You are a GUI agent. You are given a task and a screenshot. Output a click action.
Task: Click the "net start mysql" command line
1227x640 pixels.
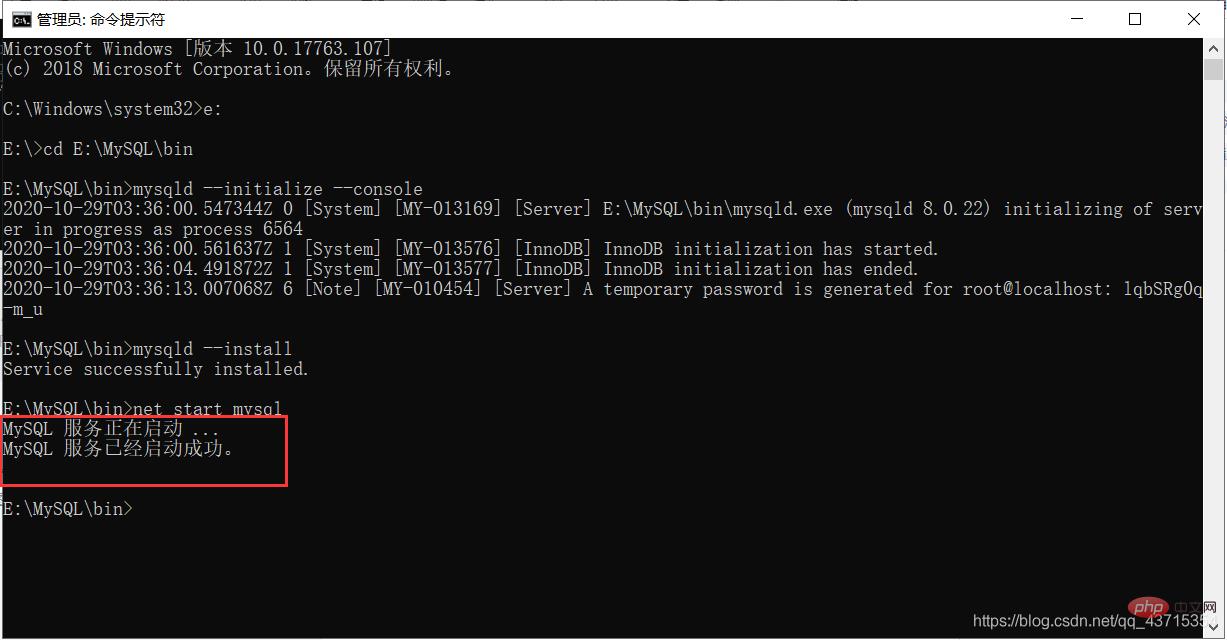point(148,409)
